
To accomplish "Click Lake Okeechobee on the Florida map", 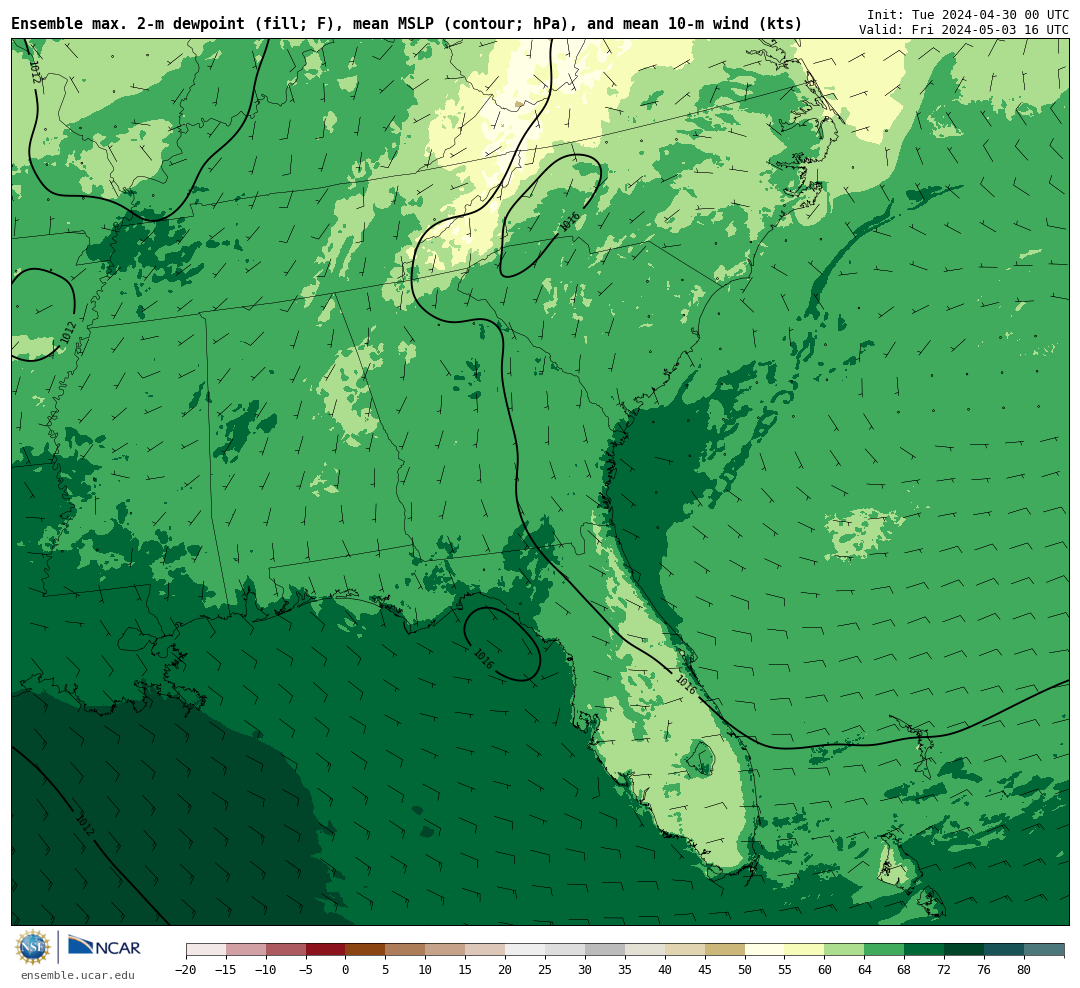I will click(x=701, y=759).
